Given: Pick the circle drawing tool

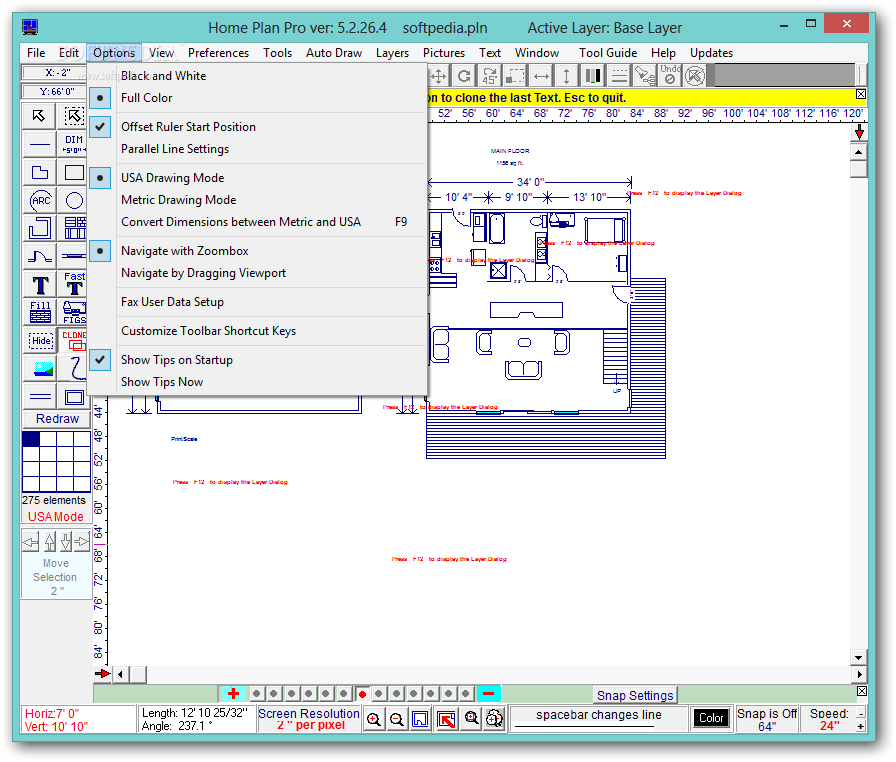Looking at the screenshot, I should point(74,200).
